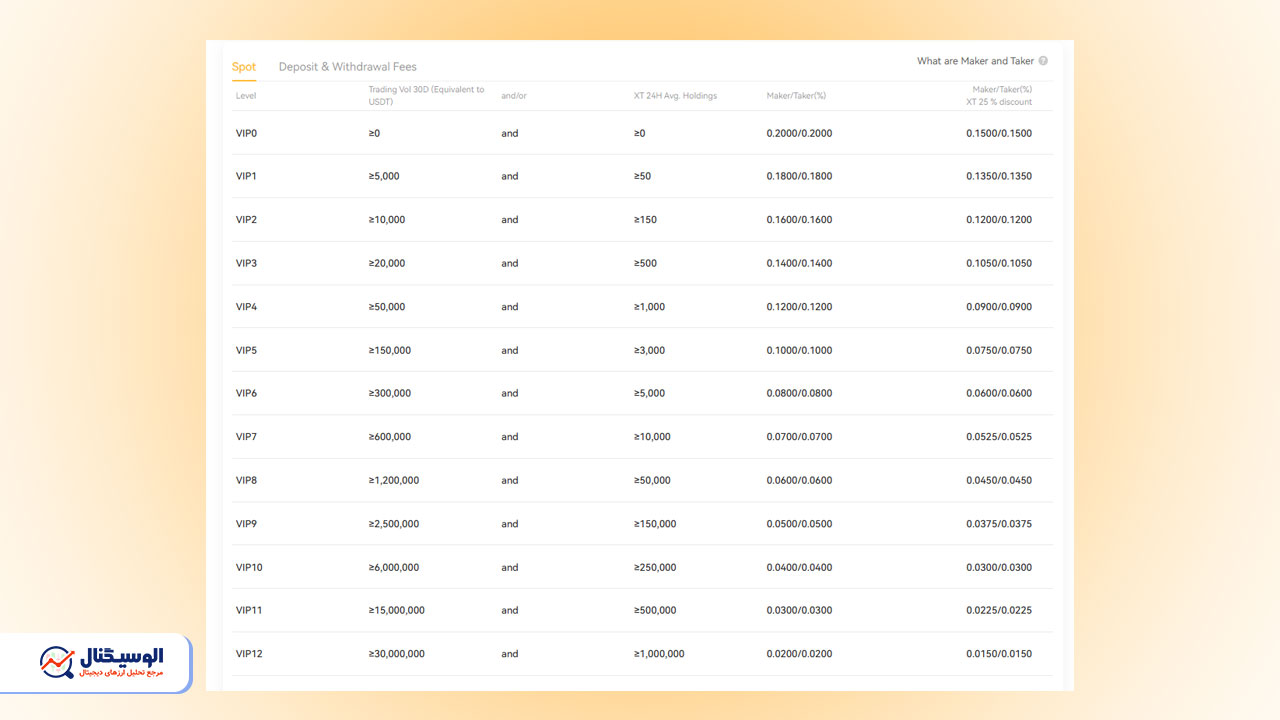1280x720 pixels.
Task: Click the 0.0700/0.0700 maker/taker fee
Action: coord(799,437)
